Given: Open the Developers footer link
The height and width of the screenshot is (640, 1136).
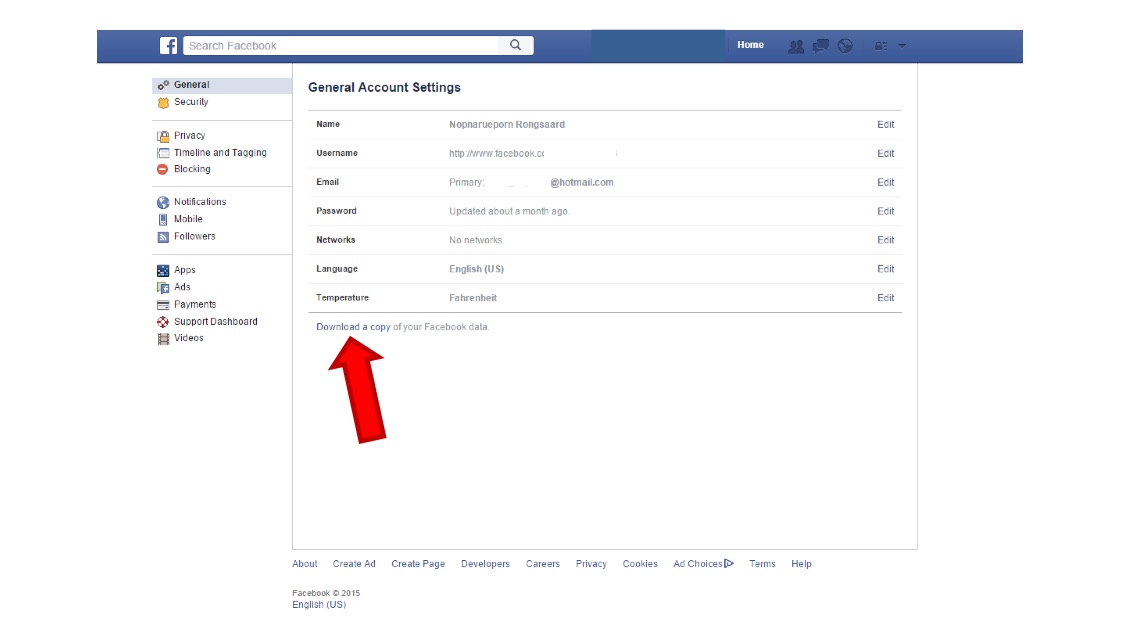Looking at the screenshot, I should [x=485, y=564].
